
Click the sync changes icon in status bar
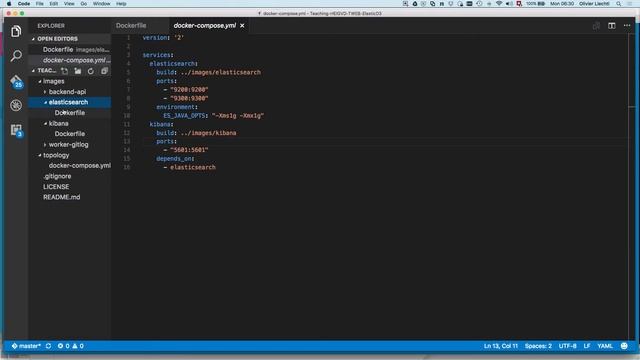click(x=48, y=346)
